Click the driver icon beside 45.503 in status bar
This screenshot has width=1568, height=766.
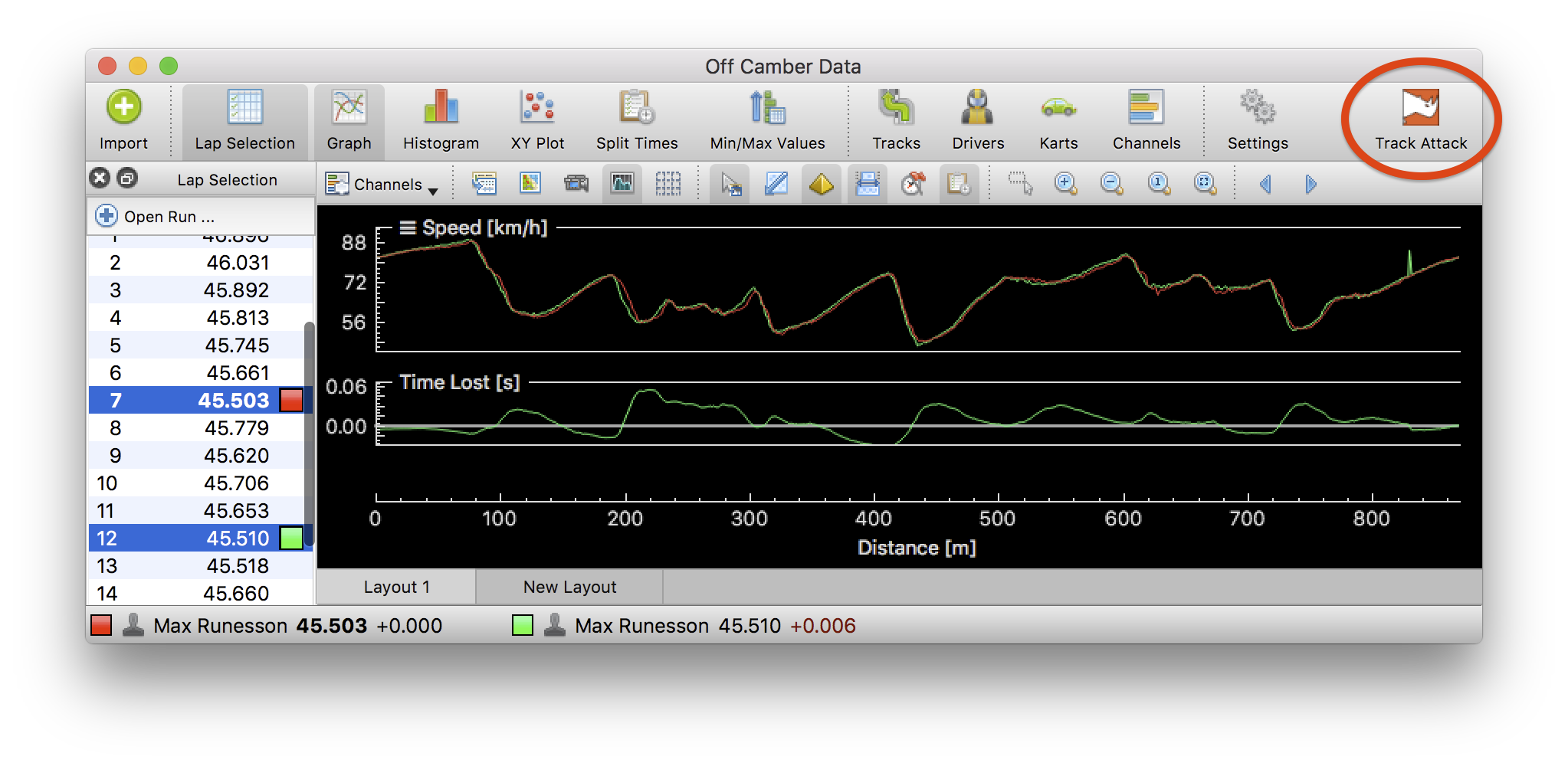(x=133, y=625)
